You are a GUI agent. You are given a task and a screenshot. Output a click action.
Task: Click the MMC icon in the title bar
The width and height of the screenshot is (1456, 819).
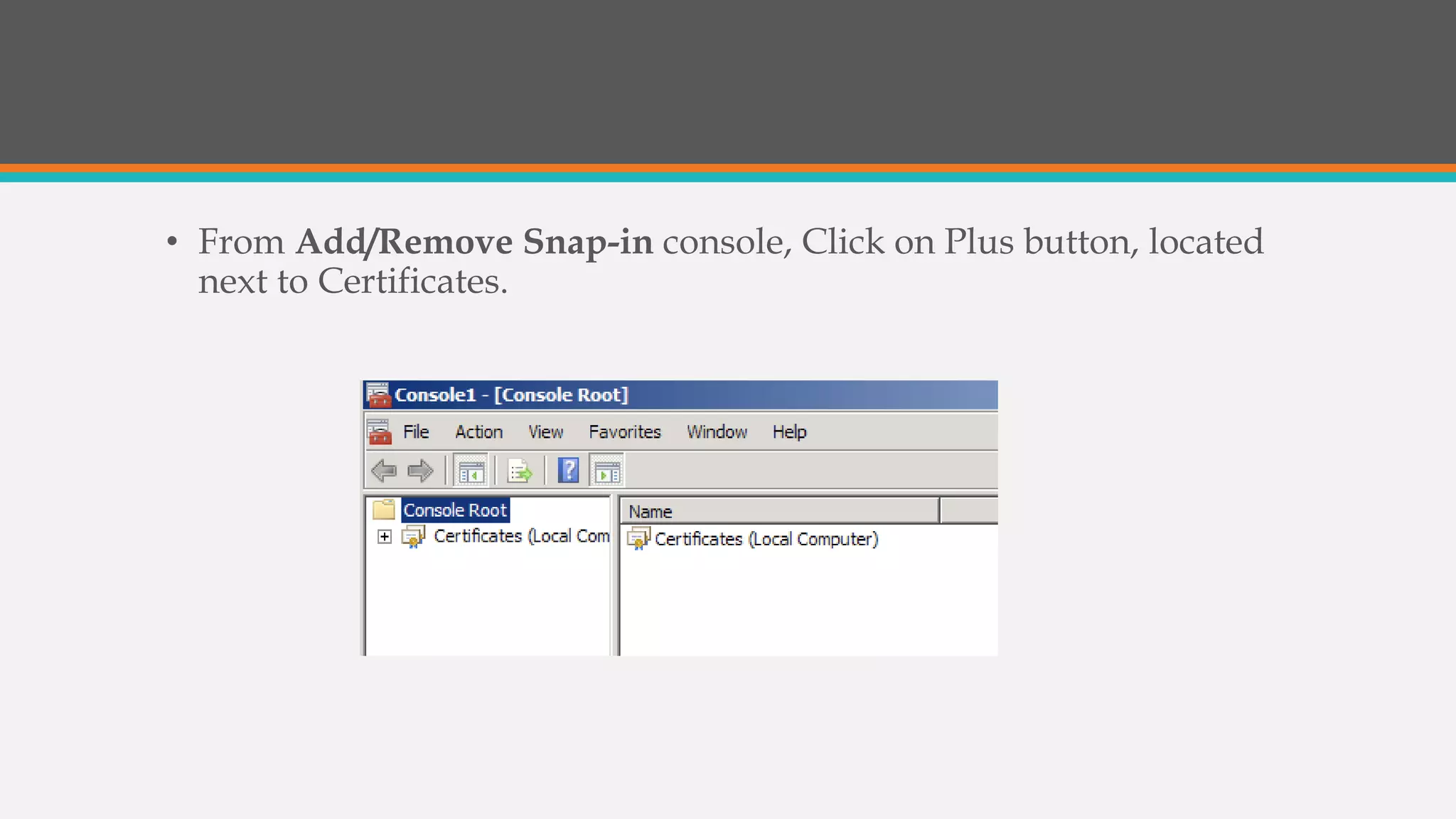(x=378, y=395)
